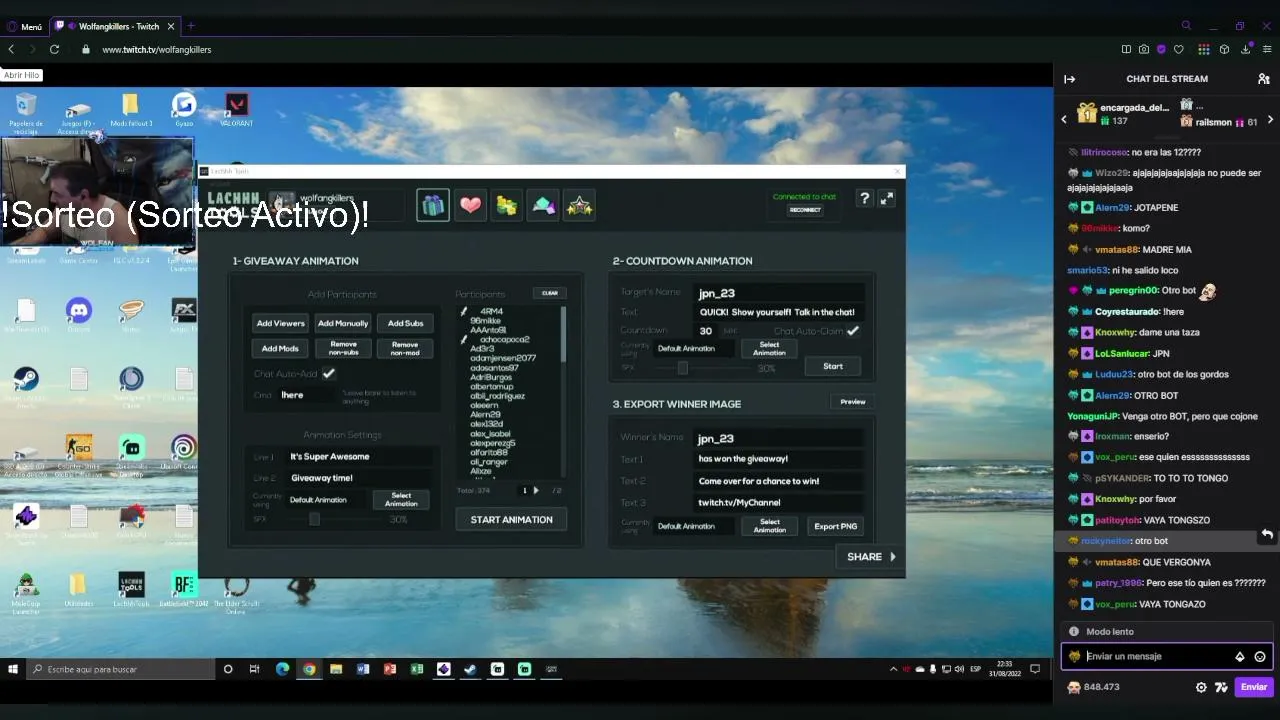1280x720 pixels.
Task: Click the Add Mods button
Action: [x=280, y=348]
